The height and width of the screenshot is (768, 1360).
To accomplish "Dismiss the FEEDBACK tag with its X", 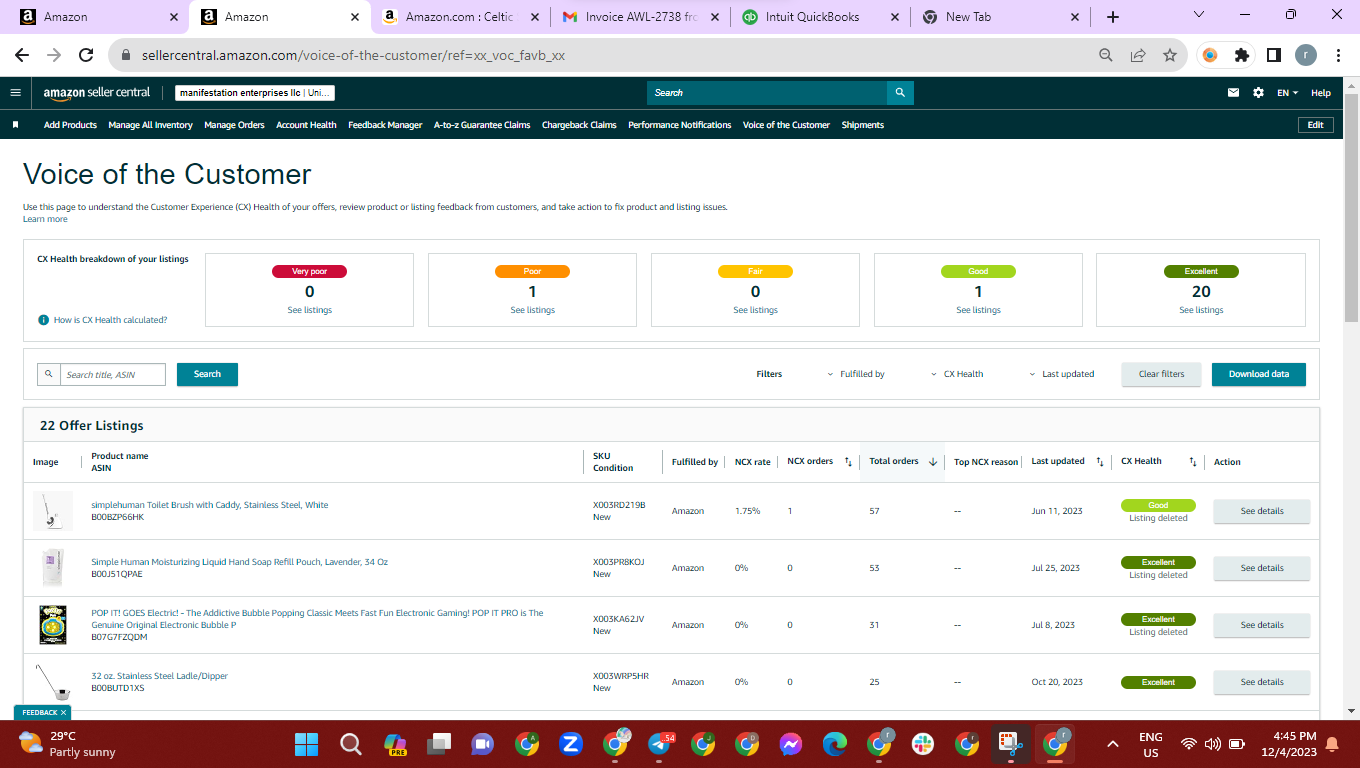I will (x=64, y=713).
